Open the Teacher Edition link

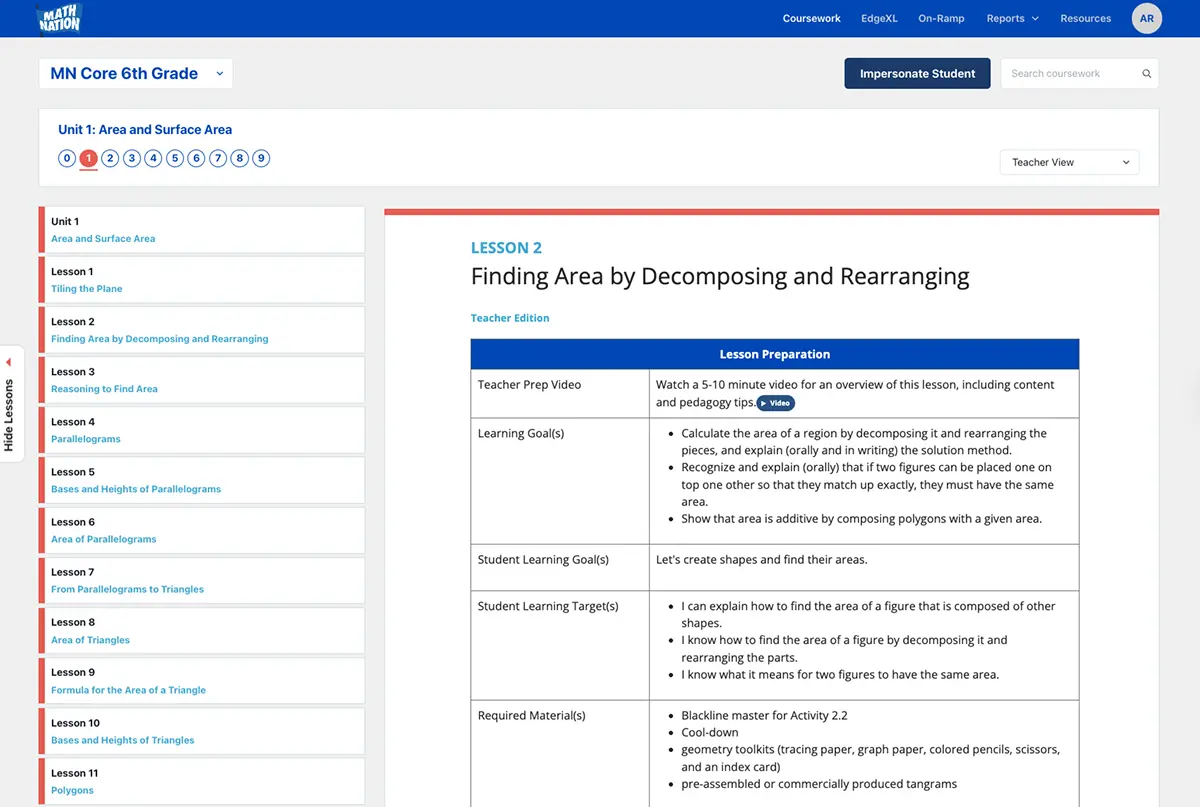click(510, 318)
